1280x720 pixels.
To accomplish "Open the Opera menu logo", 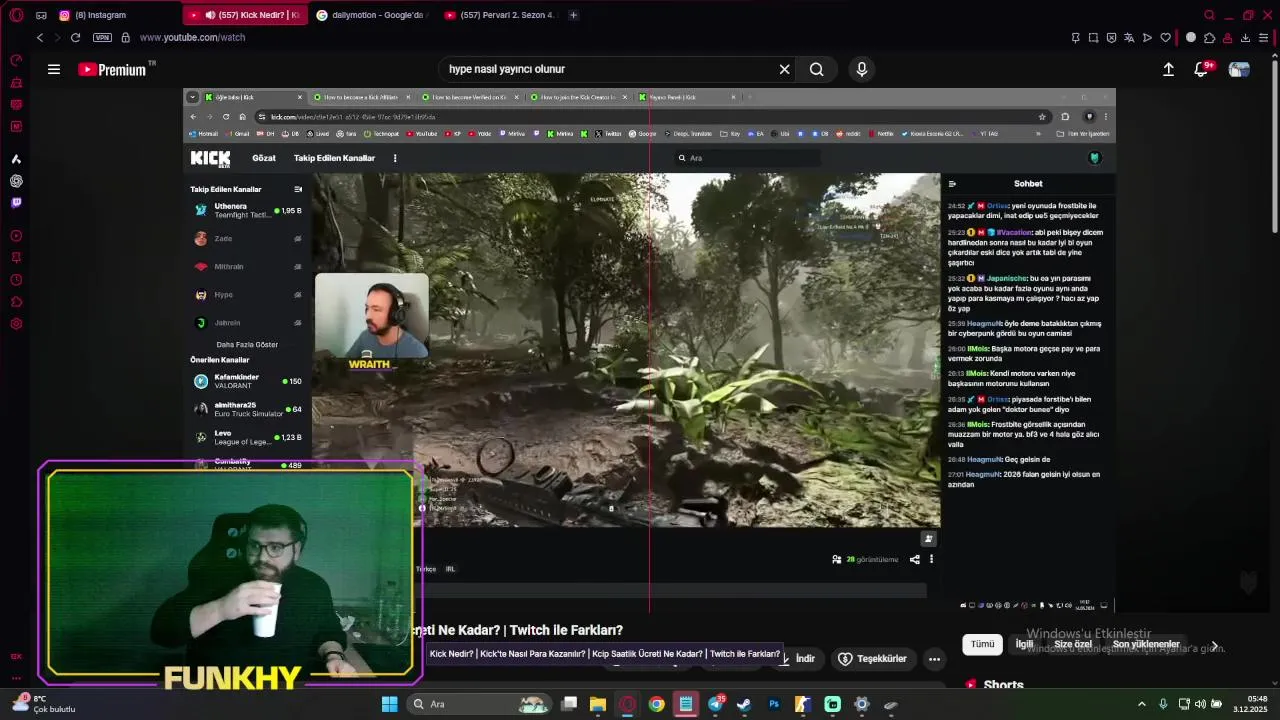I will pos(16,15).
